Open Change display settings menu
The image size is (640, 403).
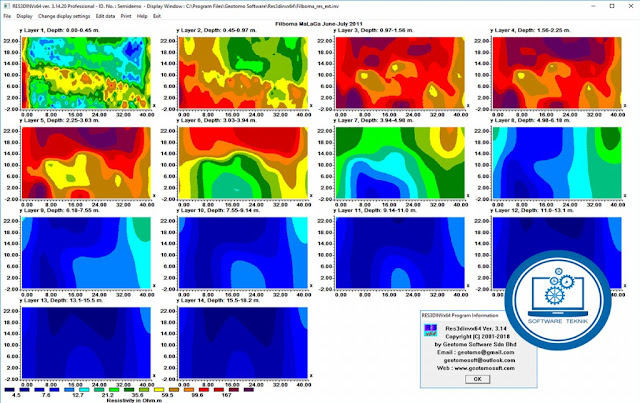(x=64, y=16)
